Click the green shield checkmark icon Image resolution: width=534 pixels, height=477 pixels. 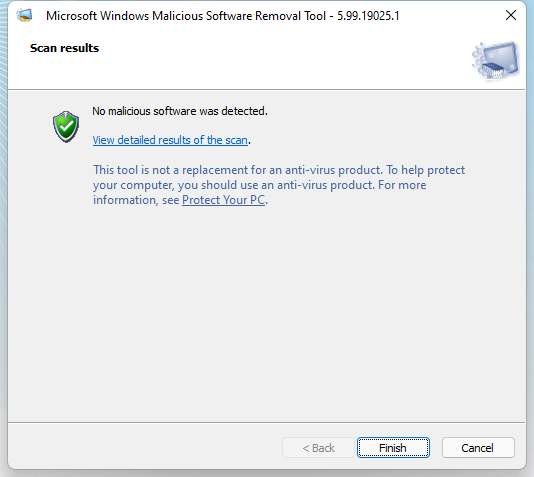(x=66, y=126)
